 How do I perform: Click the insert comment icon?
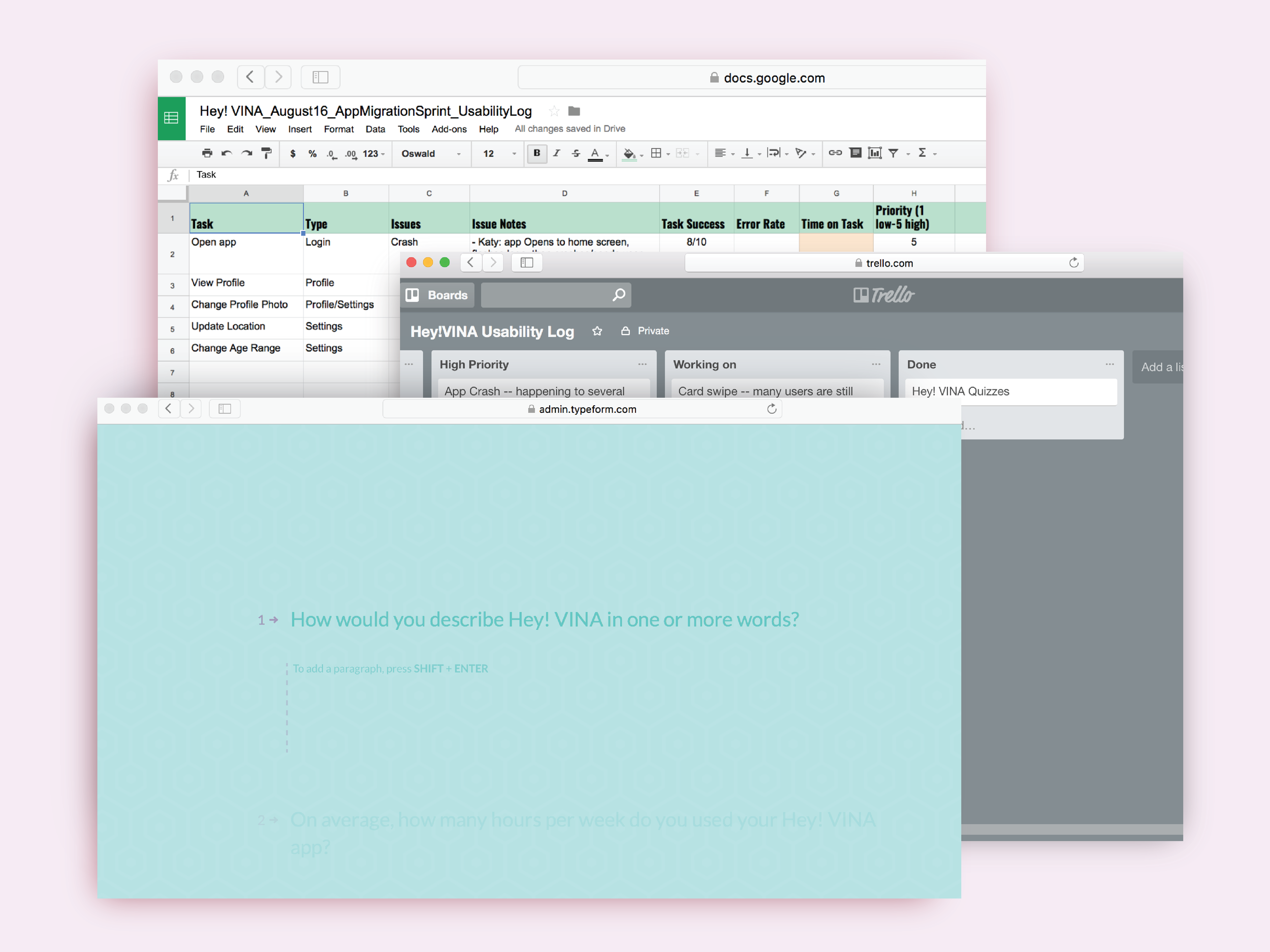pos(855,153)
